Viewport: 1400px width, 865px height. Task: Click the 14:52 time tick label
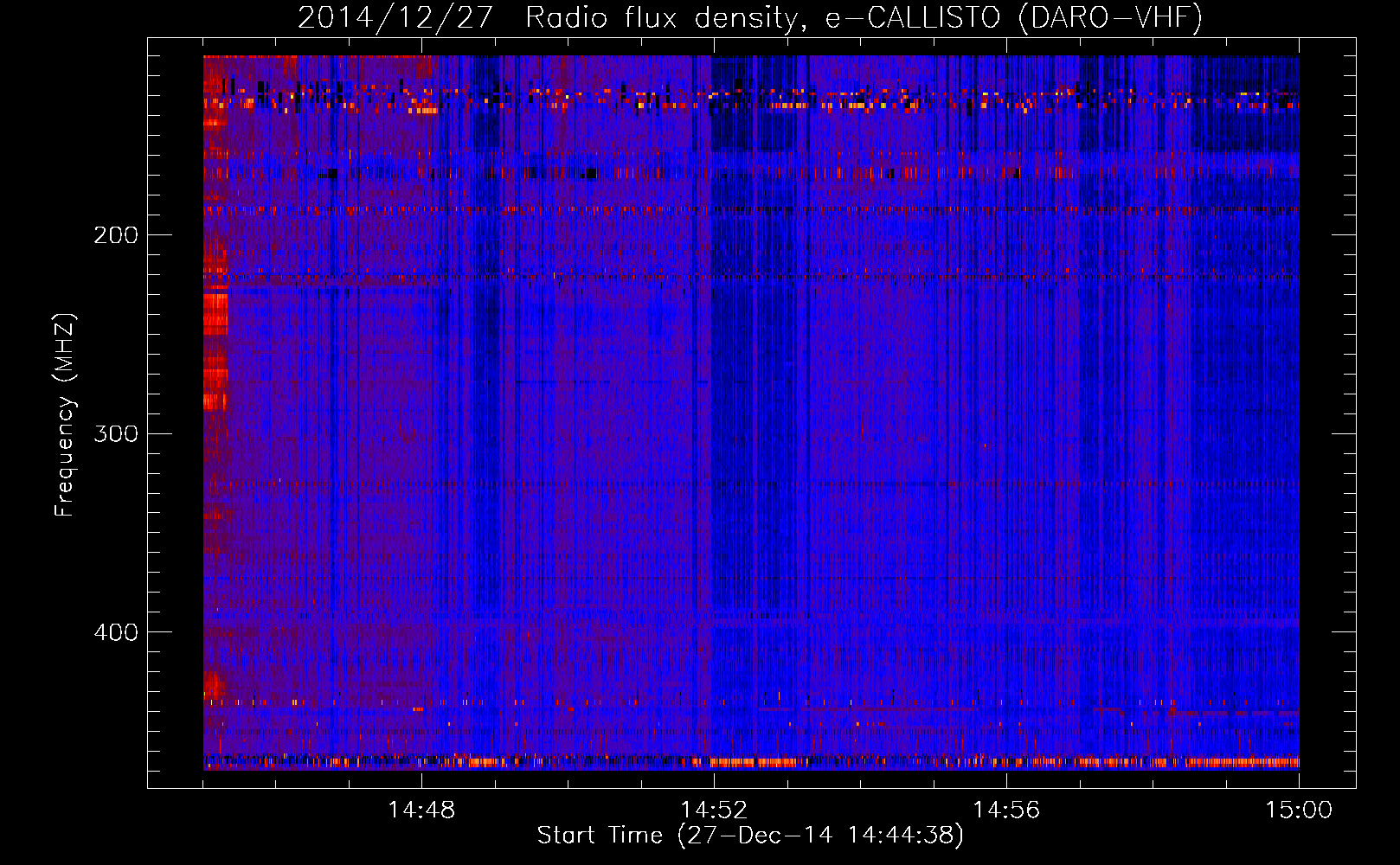[x=714, y=811]
